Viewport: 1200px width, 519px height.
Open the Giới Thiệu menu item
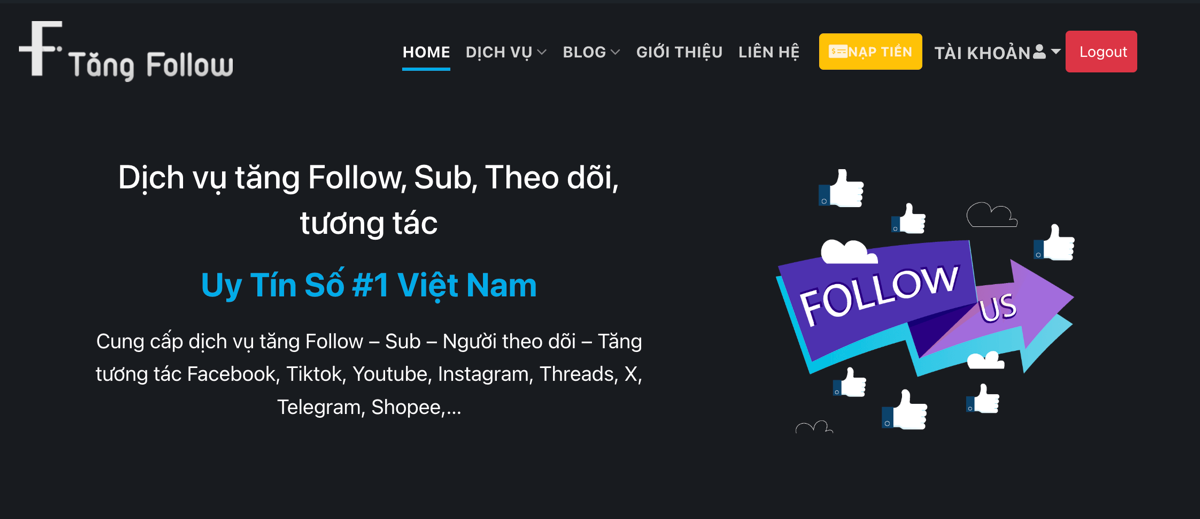tap(679, 52)
